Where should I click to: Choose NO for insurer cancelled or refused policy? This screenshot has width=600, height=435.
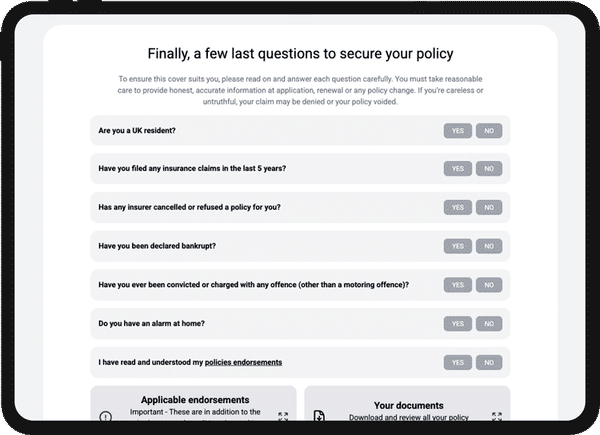[489, 207]
